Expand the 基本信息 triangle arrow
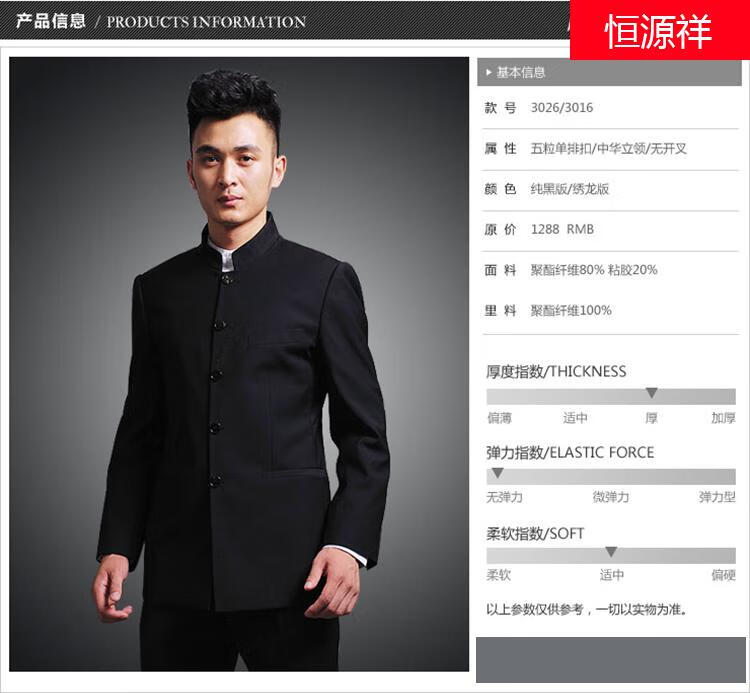This screenshot has width=750, height=693. [x=488, y=72]
